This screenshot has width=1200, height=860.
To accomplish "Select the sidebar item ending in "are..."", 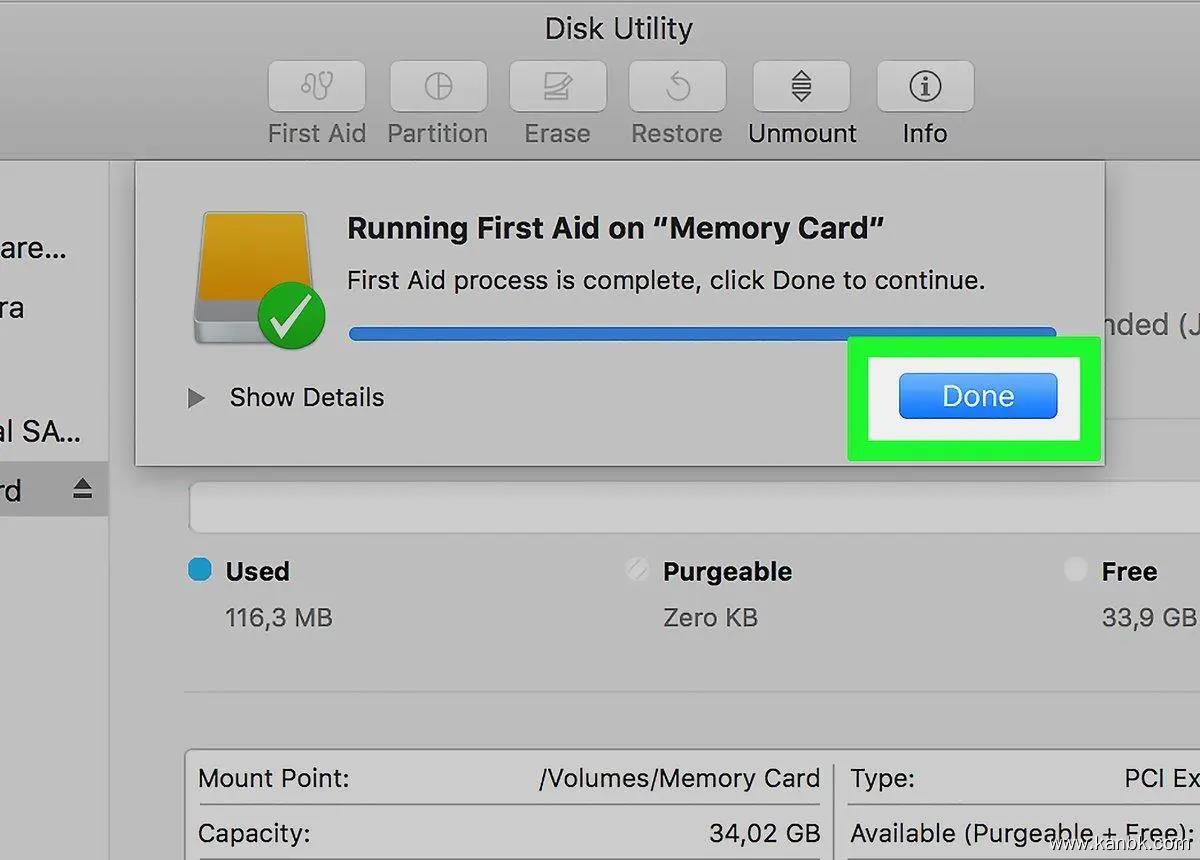I will (33, 247).
